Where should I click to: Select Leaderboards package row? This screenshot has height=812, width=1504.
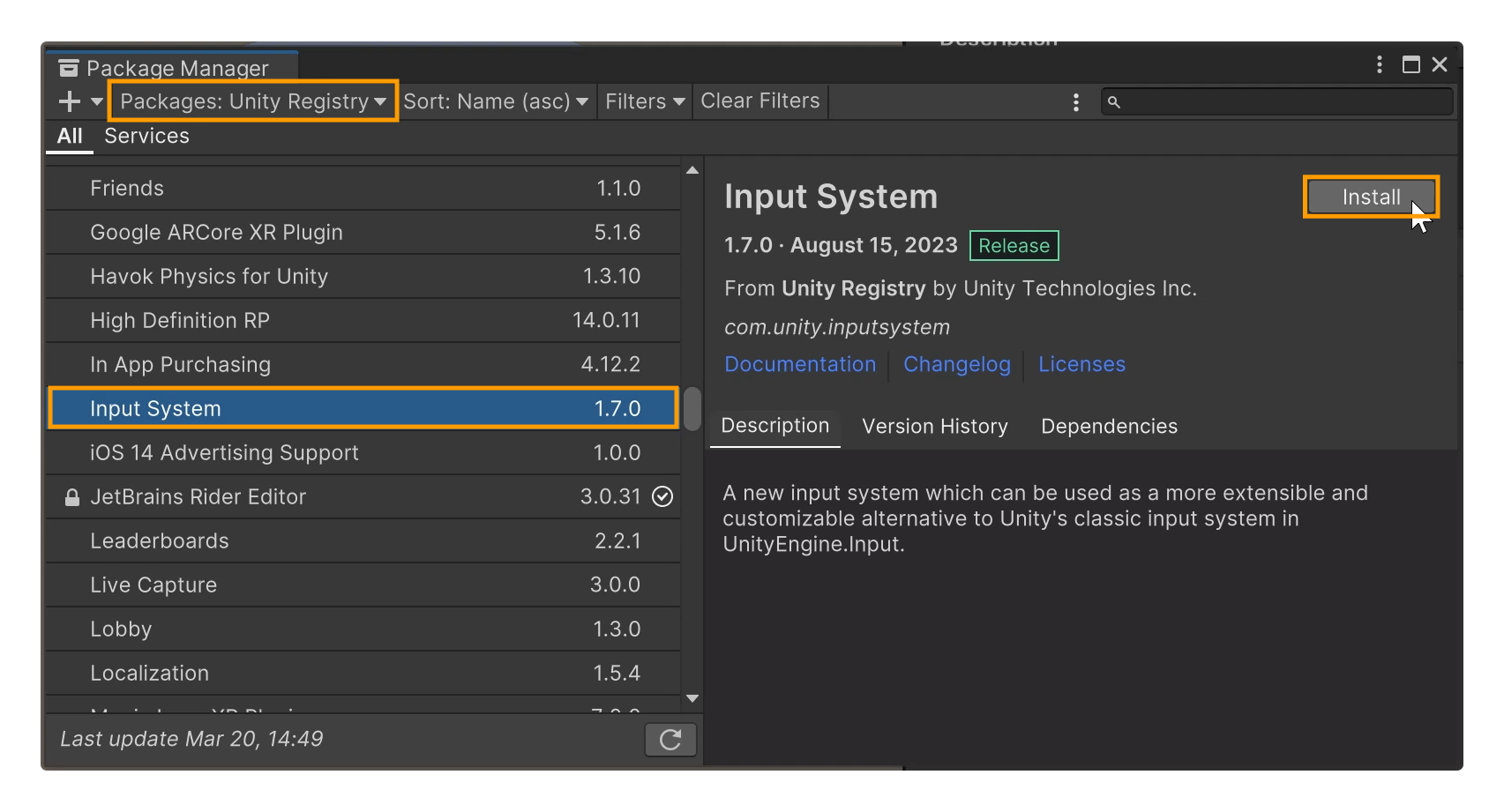[x=363, y=540]
